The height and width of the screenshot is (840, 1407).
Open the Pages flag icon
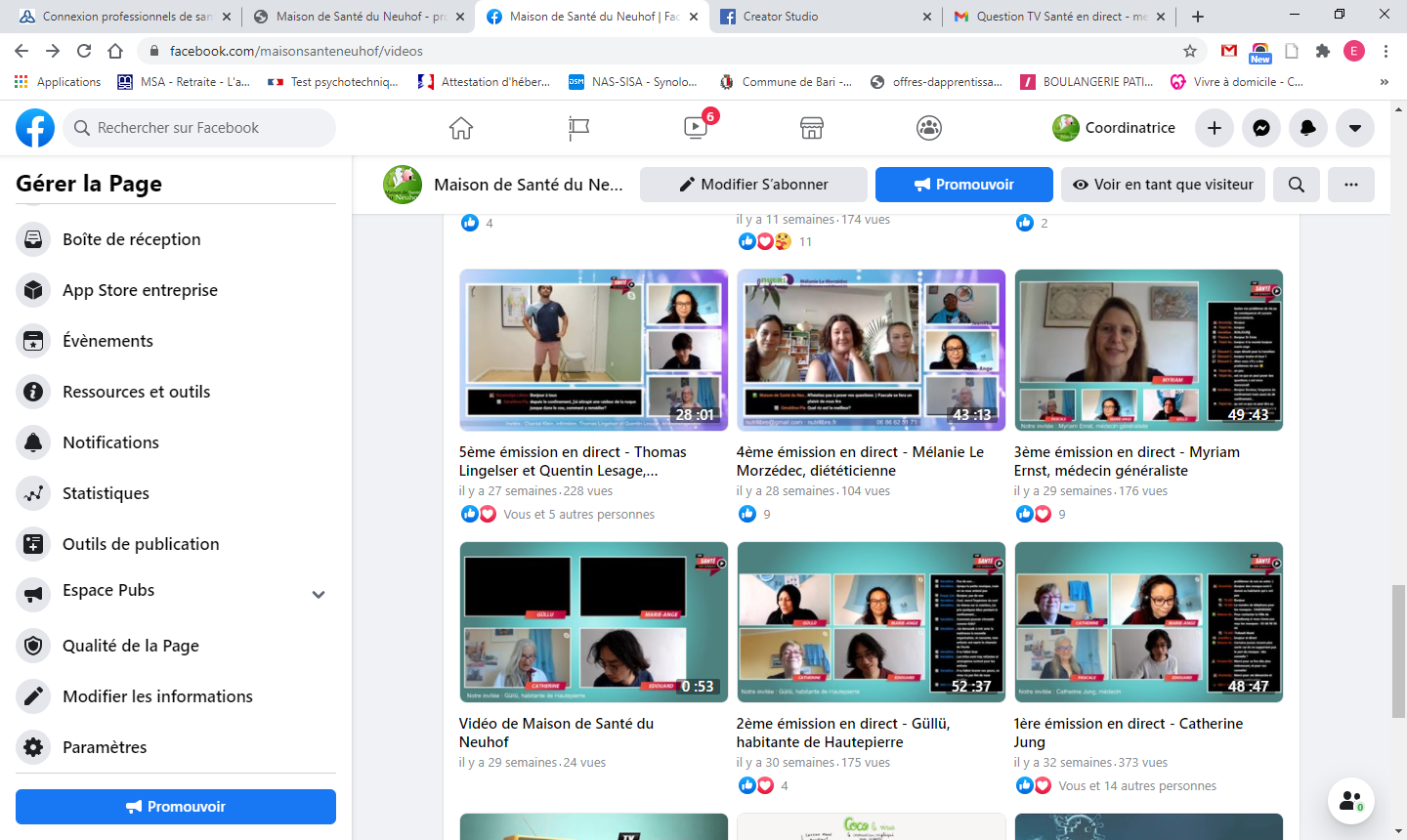pos(578,128)
